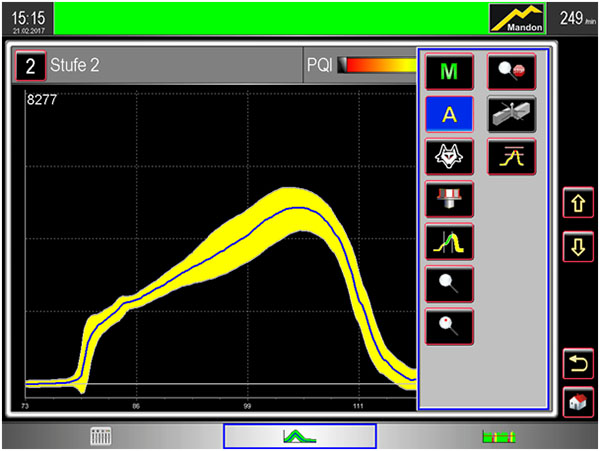Open the press tool icon

[x=449, y=199]
